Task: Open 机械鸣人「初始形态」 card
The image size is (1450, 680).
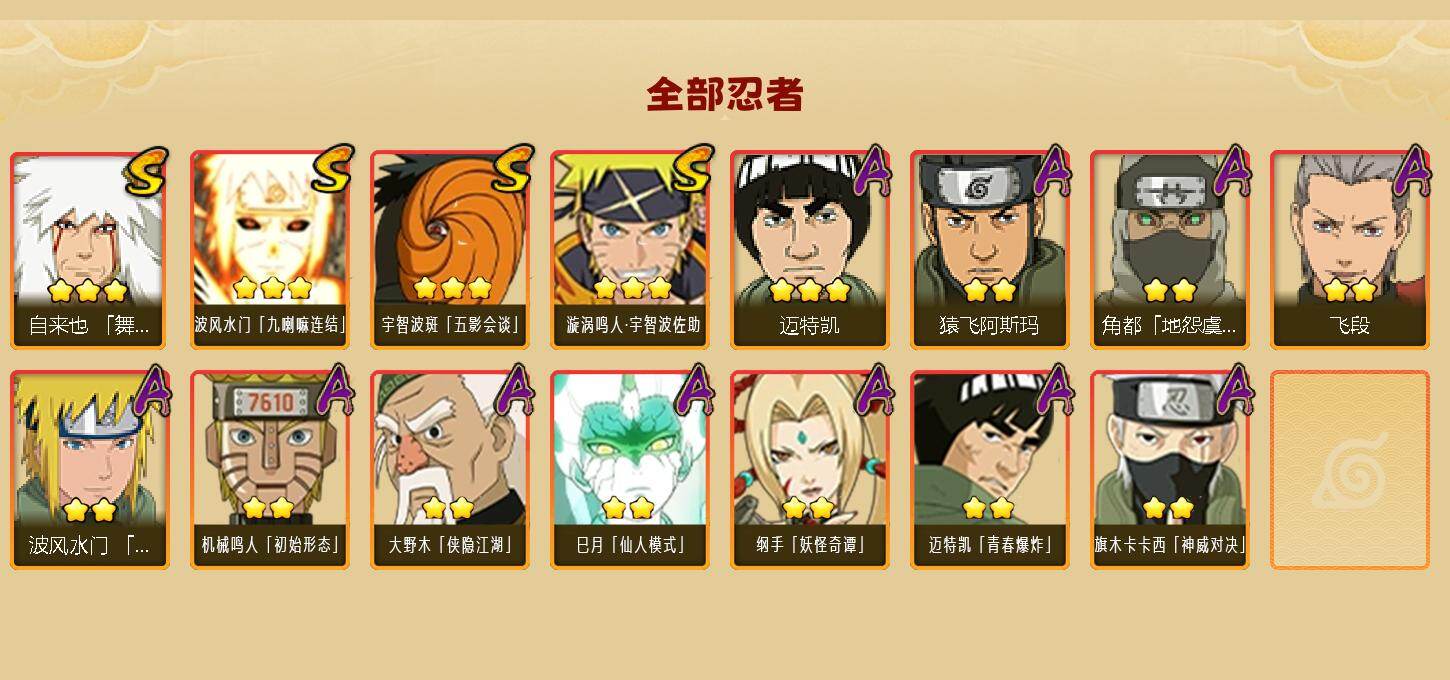Action: (270, 470)
